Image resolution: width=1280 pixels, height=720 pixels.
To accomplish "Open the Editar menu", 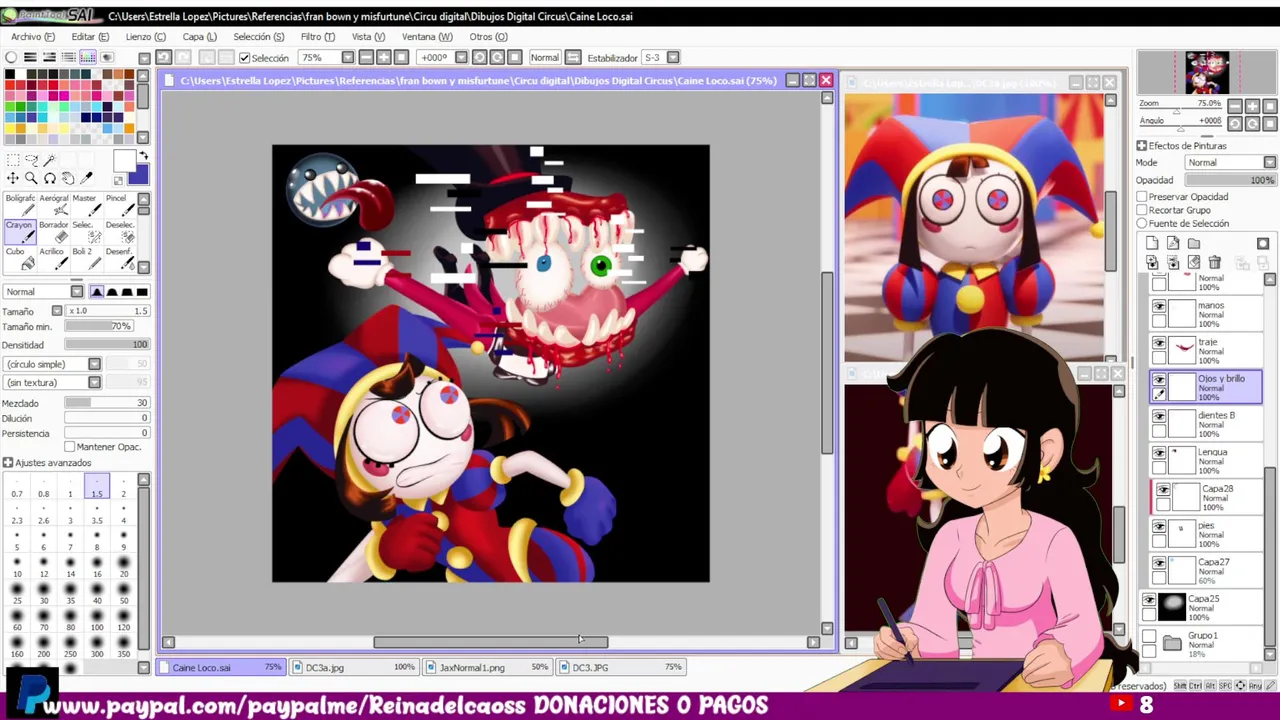I will [90, 37].
